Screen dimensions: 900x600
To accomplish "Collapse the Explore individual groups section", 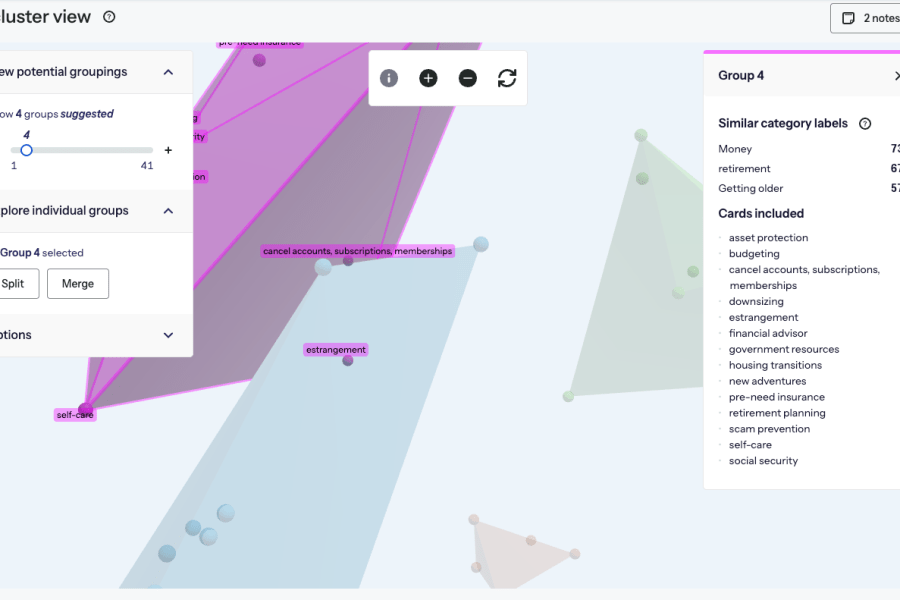I will (168, 210).
